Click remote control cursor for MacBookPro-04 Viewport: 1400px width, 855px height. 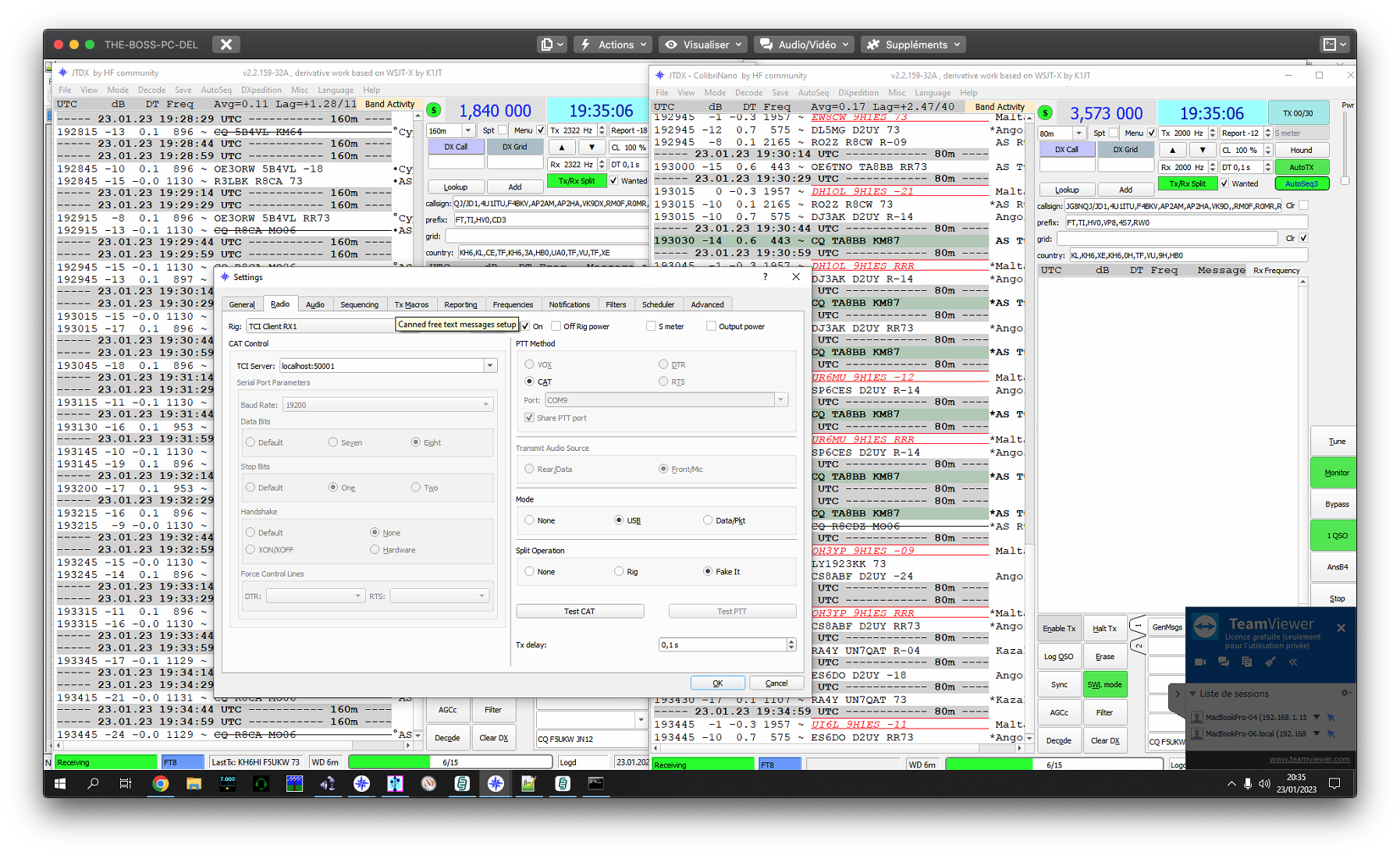1331,717
